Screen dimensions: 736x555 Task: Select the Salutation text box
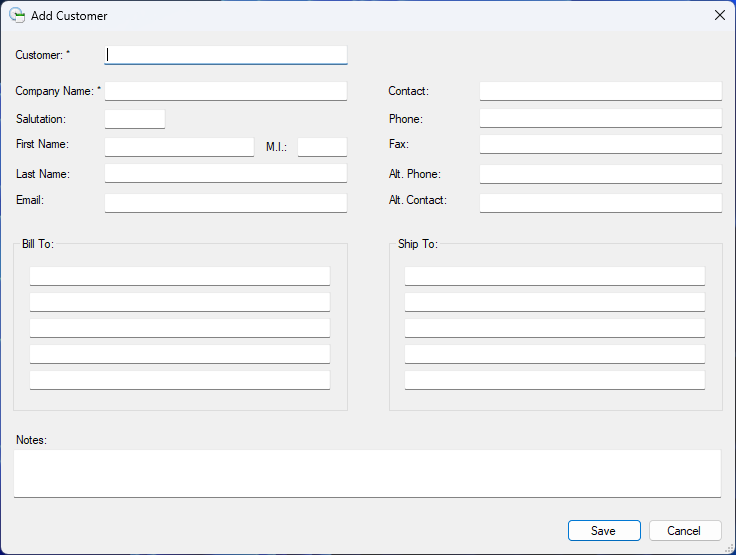(x=135, y=119)
